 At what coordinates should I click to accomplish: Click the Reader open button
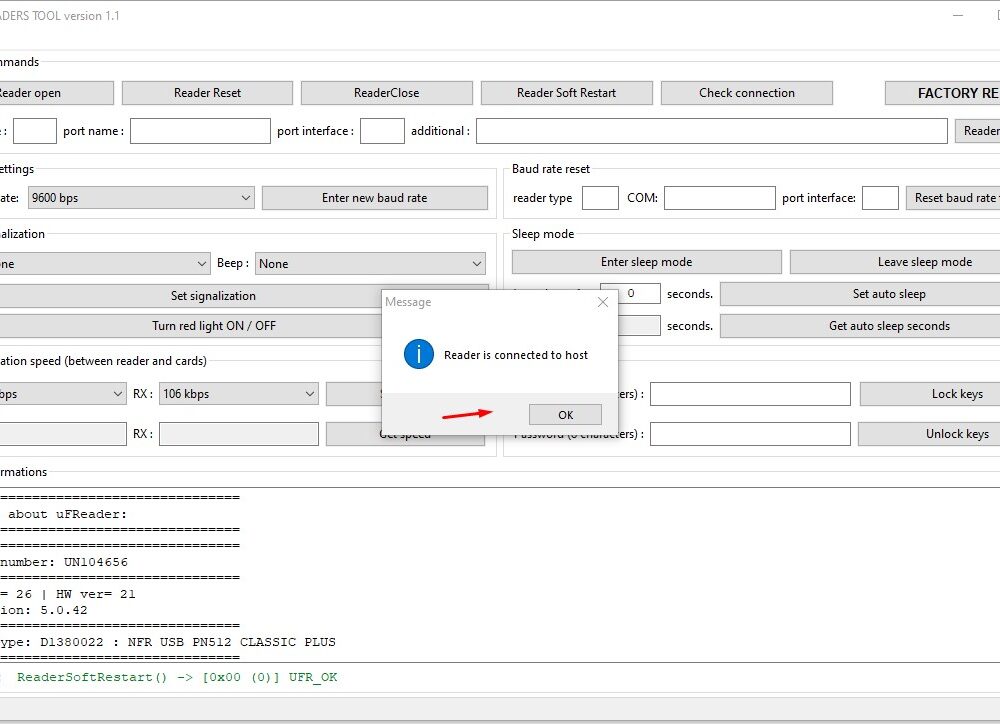click(x=56, y=93)
